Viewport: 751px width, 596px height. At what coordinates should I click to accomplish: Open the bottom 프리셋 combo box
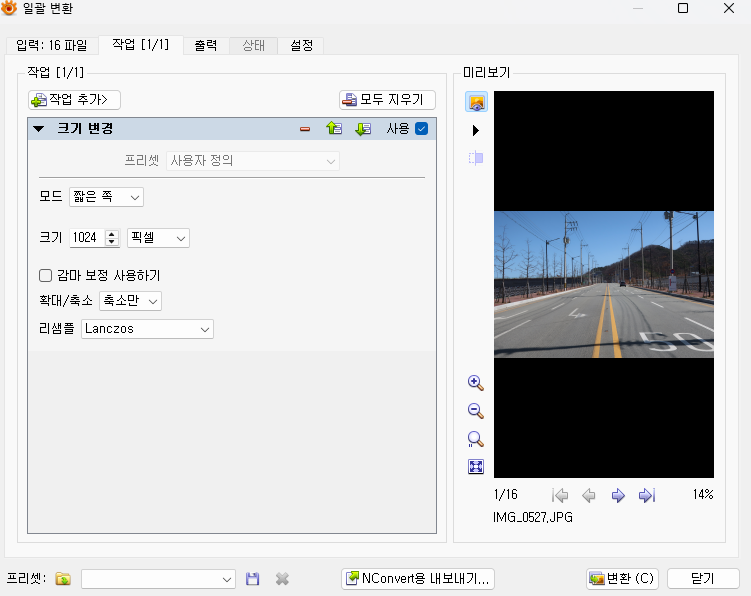(x=158, y=579)
